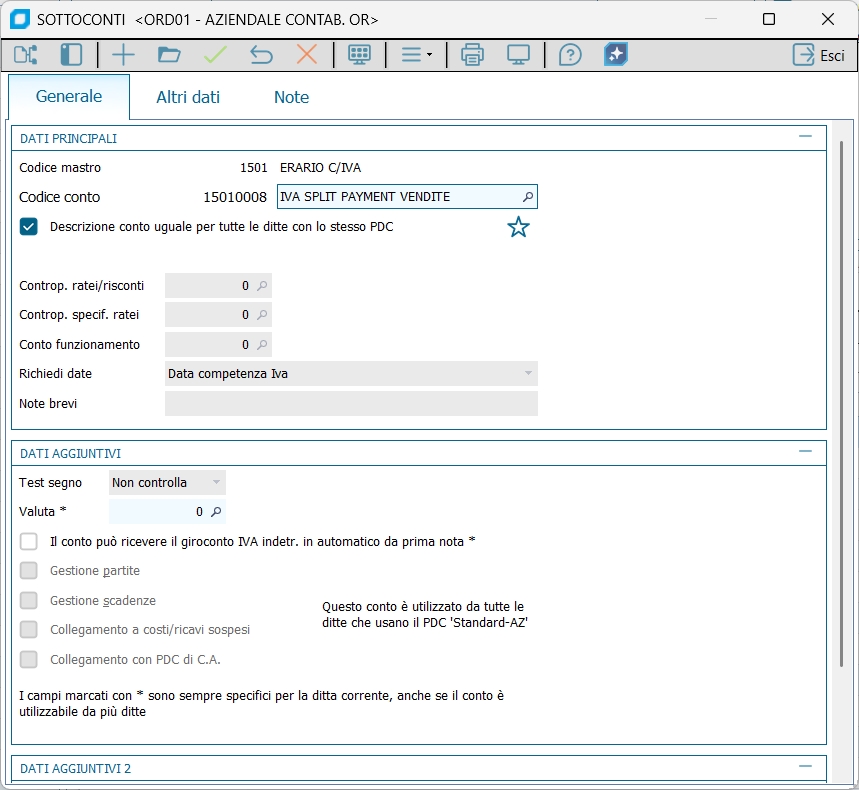The height and width of the screenshot is (790, 859).
Task: Switch to the Generale tab
Action: 69,97
